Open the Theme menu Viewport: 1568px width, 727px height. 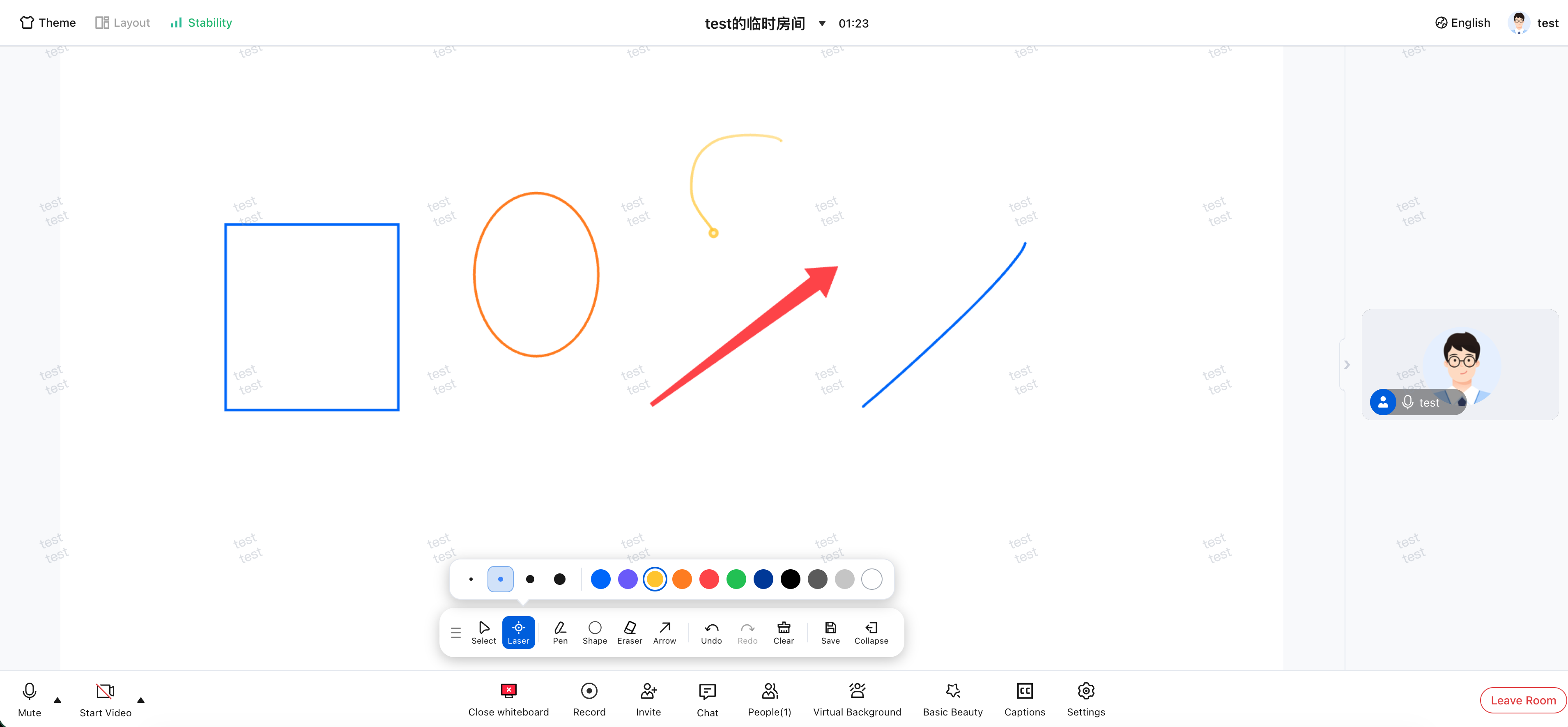click(x=48, y=23)
